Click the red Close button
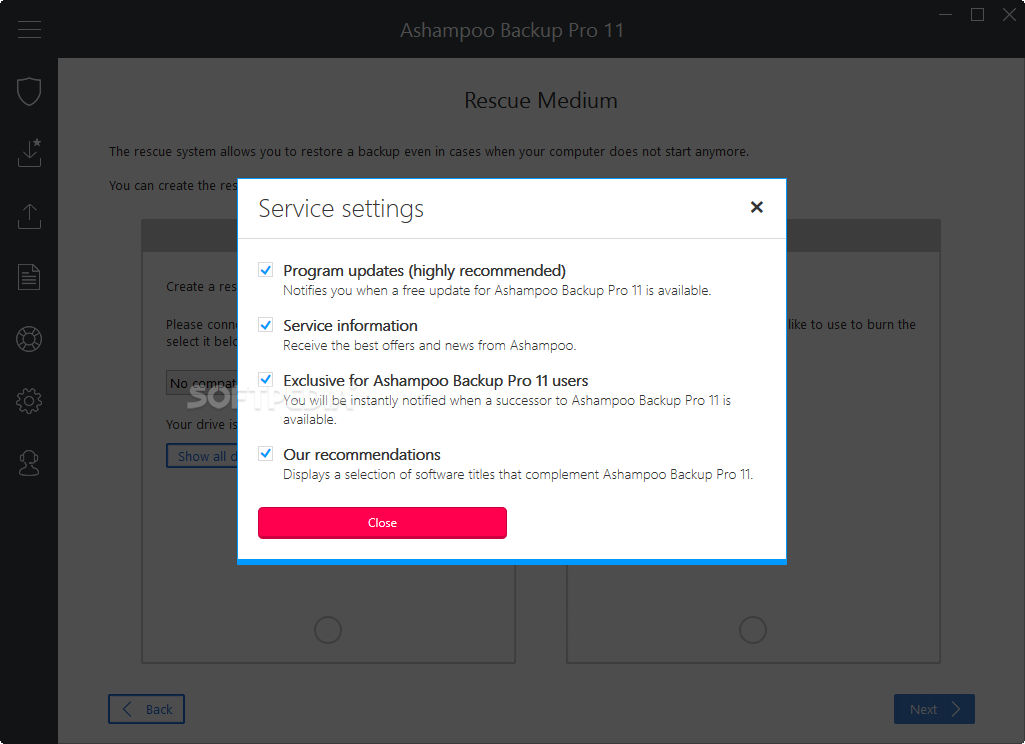The image size is (1025, 744). tap(382, 522)
